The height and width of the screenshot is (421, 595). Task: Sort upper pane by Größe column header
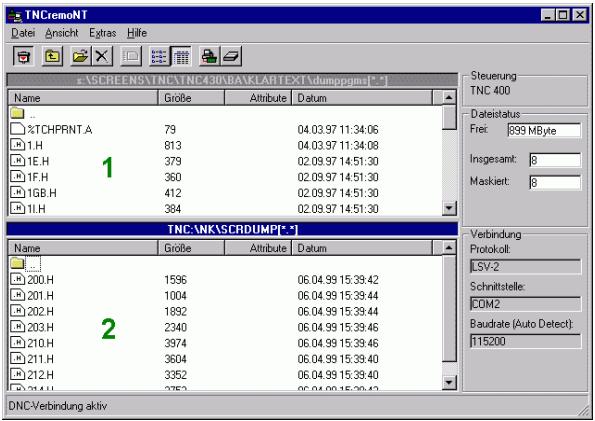click(x=191, y=98)
